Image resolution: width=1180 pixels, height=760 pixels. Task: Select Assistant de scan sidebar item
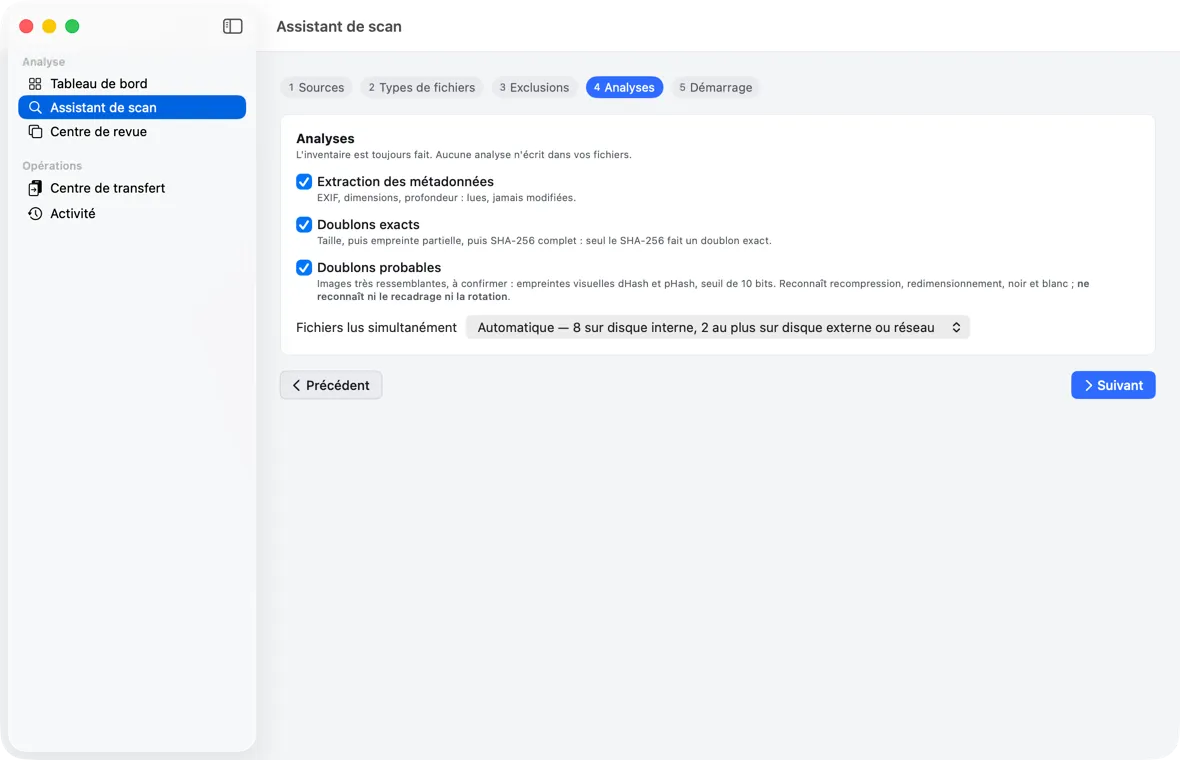[132, 108]
